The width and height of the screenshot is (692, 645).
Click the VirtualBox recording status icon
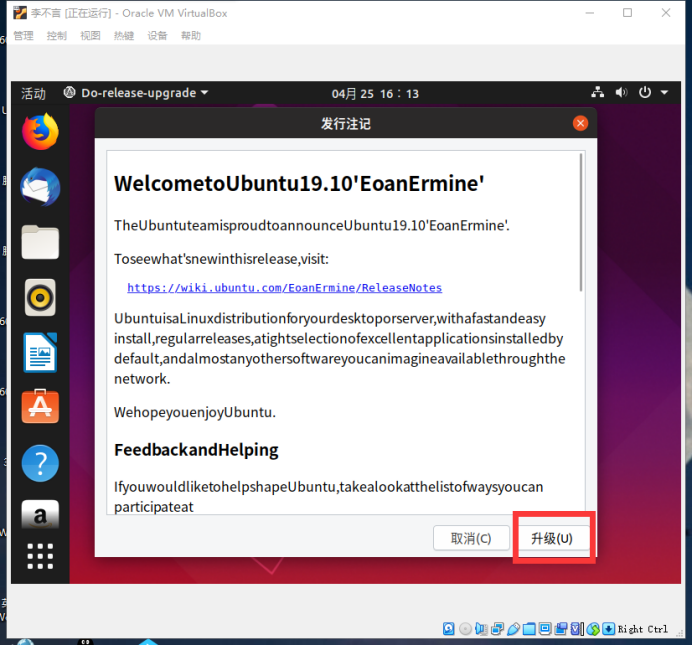[x=561, y=629]
